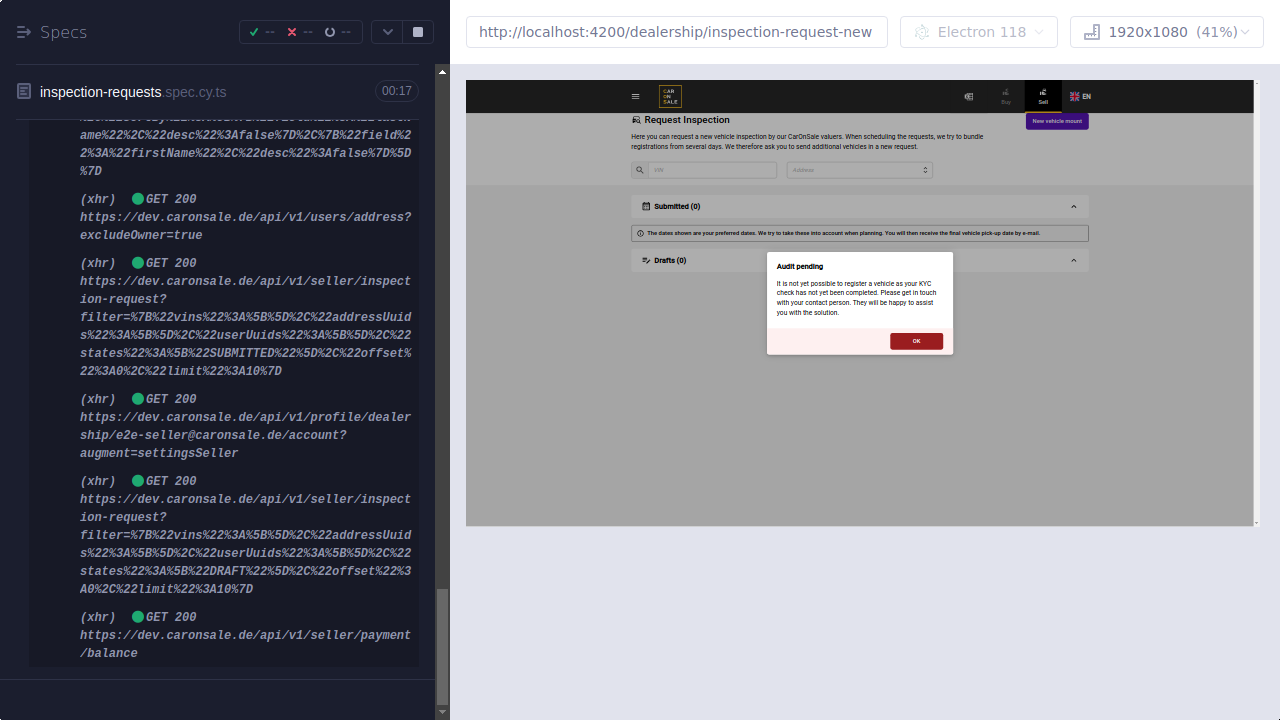Click the stop square button in Cypress runner
This screenshot has height=720, width=1280.
[417, 31]
